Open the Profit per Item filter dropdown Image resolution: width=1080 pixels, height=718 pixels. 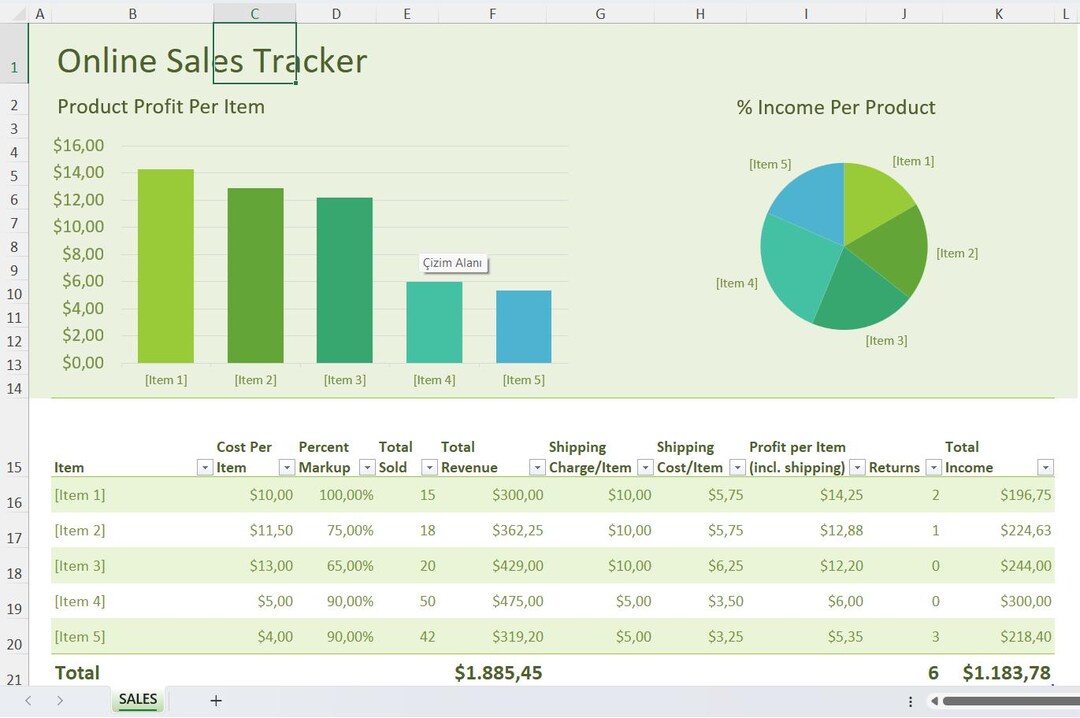(x=857, y=467)
